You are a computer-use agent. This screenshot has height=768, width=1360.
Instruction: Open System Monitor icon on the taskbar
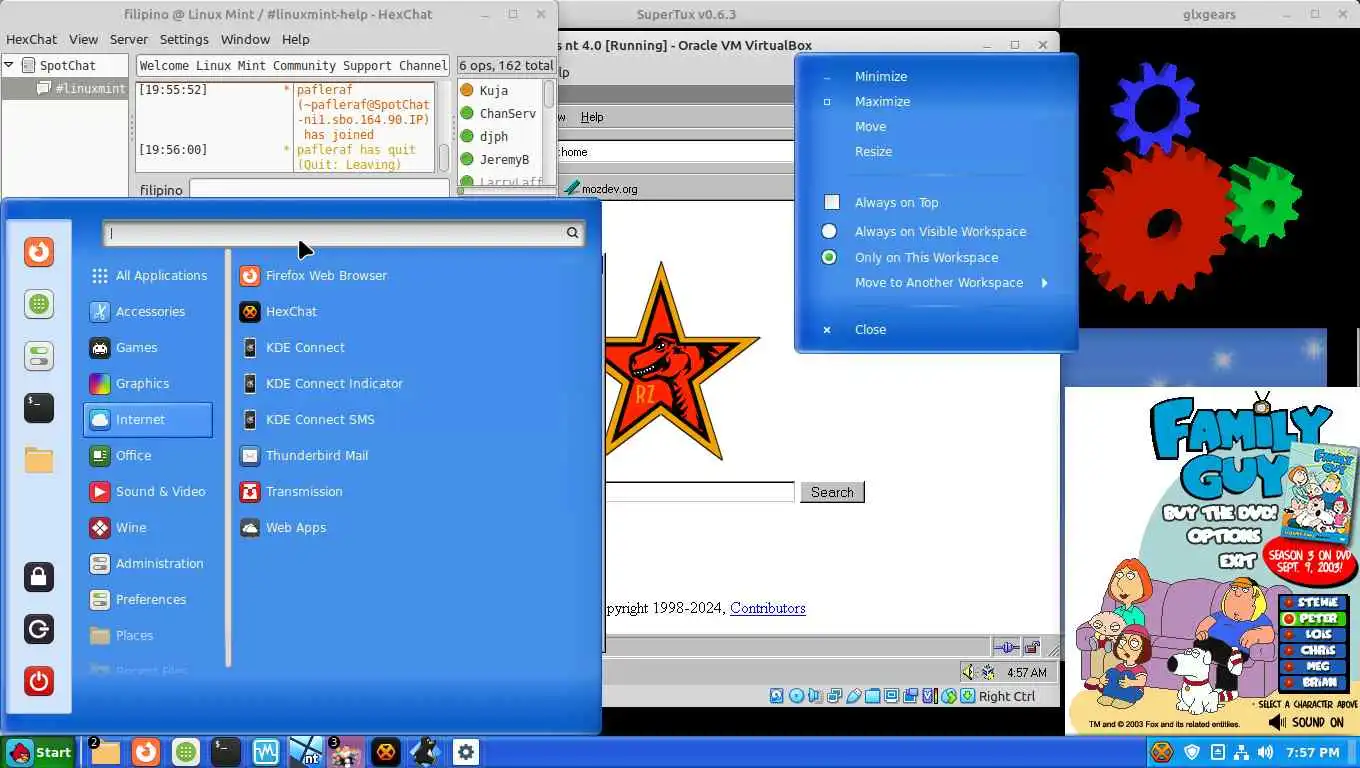click(266, 752)
